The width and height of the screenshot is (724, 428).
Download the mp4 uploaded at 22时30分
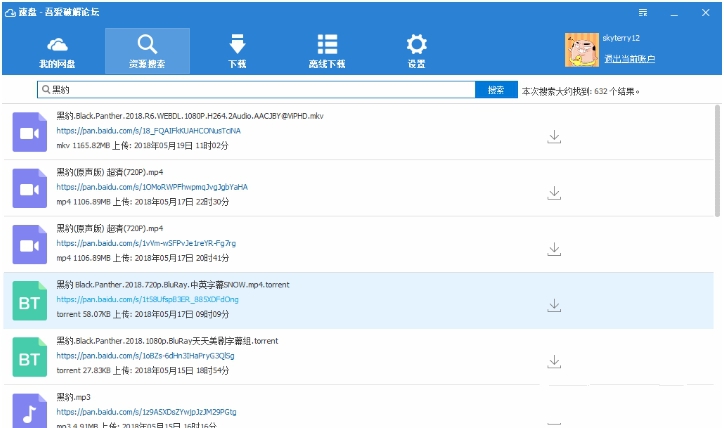click(x=554, y=193)
